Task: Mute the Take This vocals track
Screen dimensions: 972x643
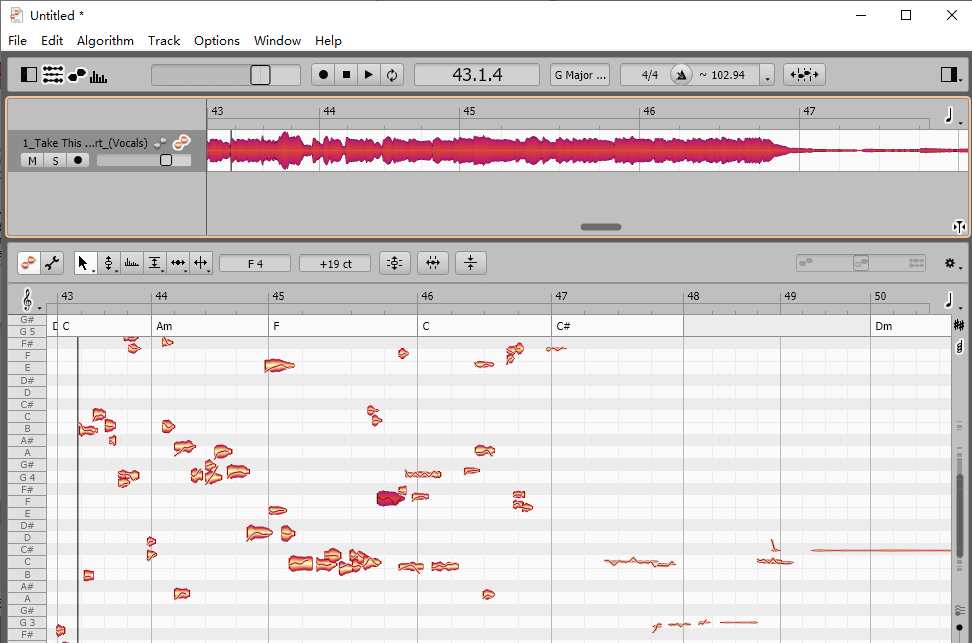Action: click(32, 161)
